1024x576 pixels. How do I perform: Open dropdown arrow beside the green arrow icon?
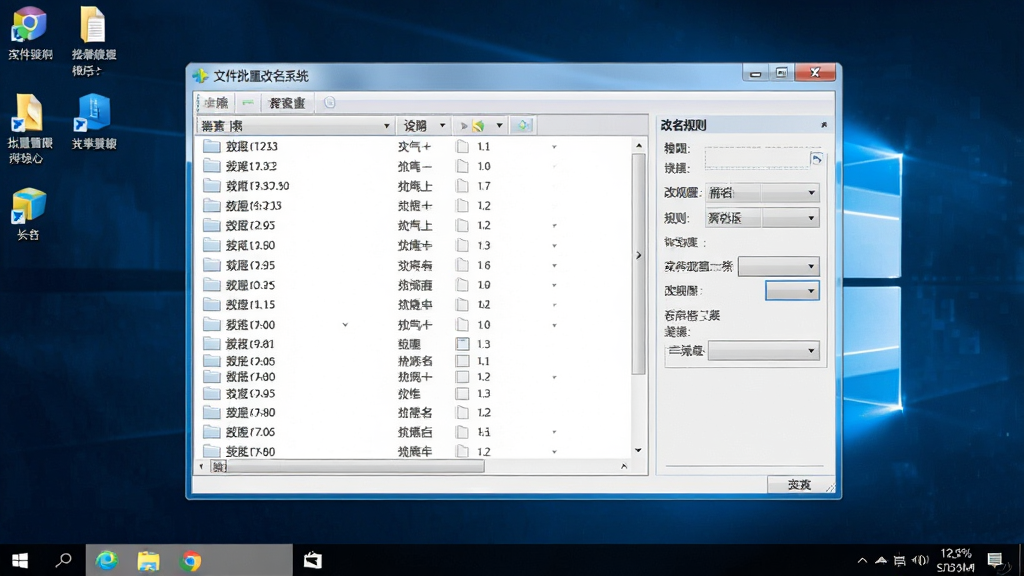click(499, 125)
